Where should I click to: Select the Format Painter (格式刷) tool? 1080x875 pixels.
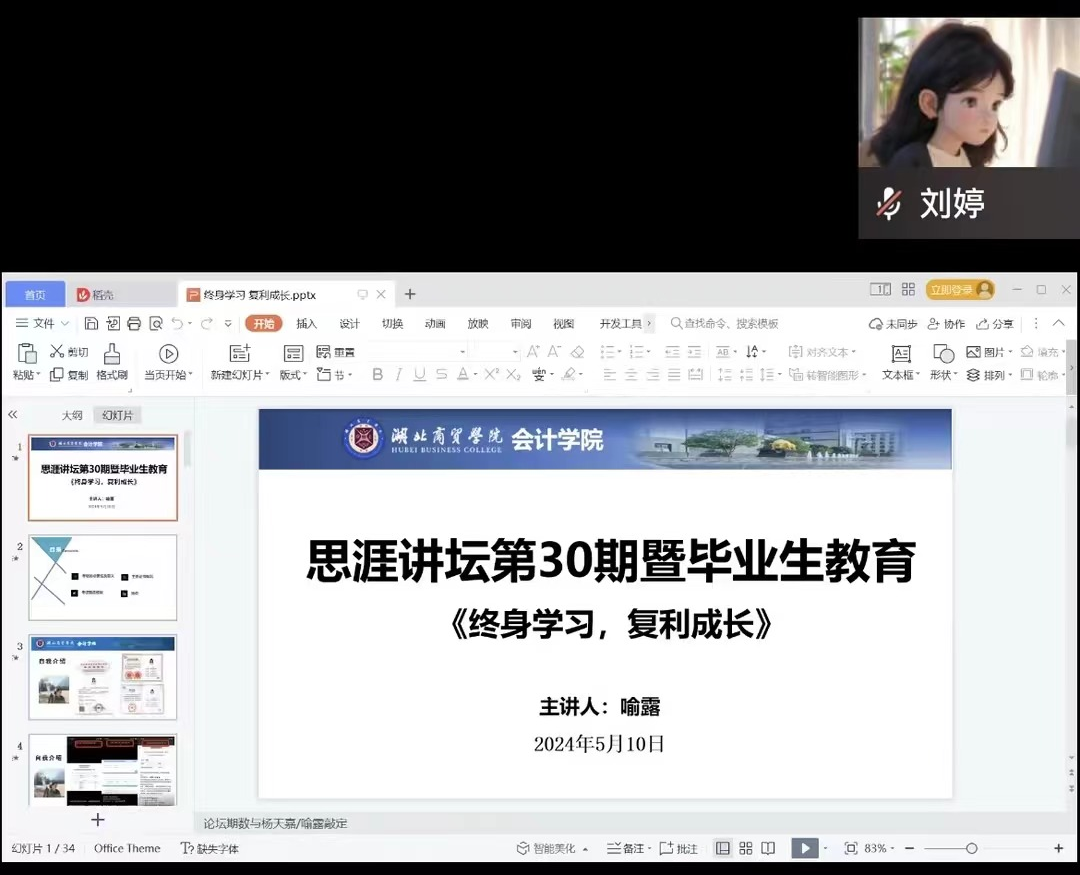click(111, 362)
